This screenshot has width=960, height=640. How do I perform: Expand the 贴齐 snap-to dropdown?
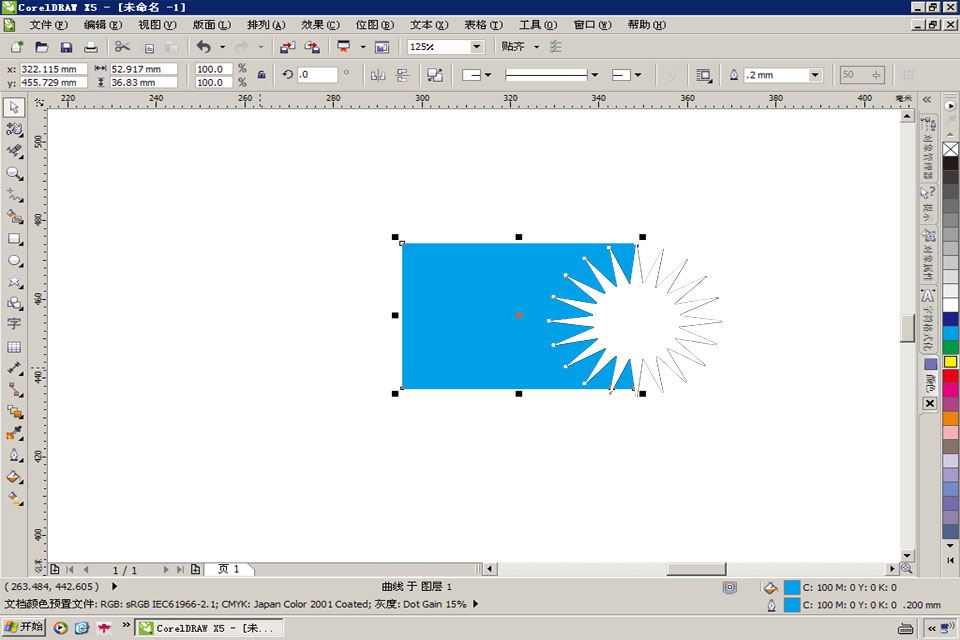(x=536, y=47)
